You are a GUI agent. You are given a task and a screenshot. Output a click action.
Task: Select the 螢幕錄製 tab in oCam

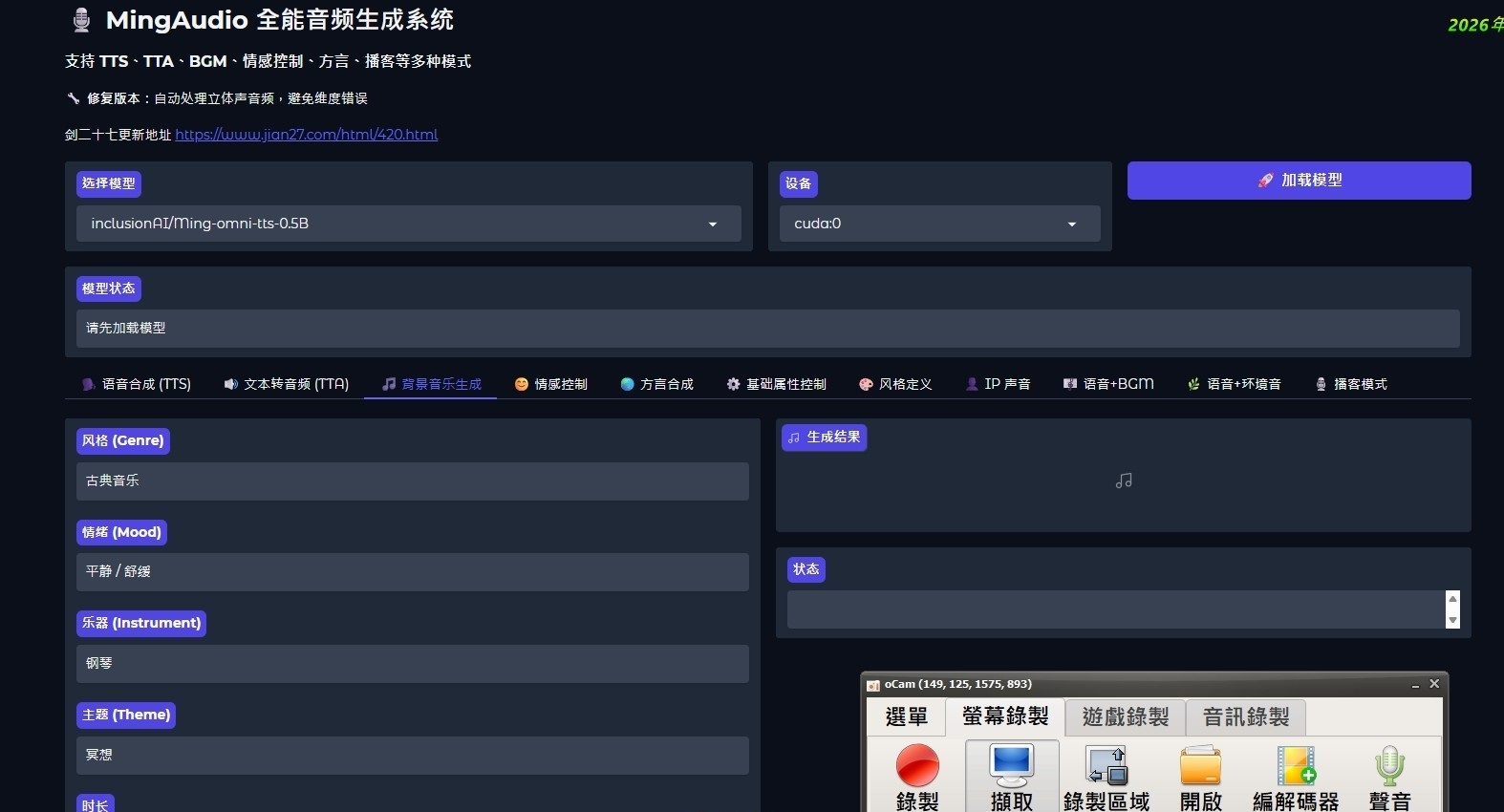click(1005, 716)
